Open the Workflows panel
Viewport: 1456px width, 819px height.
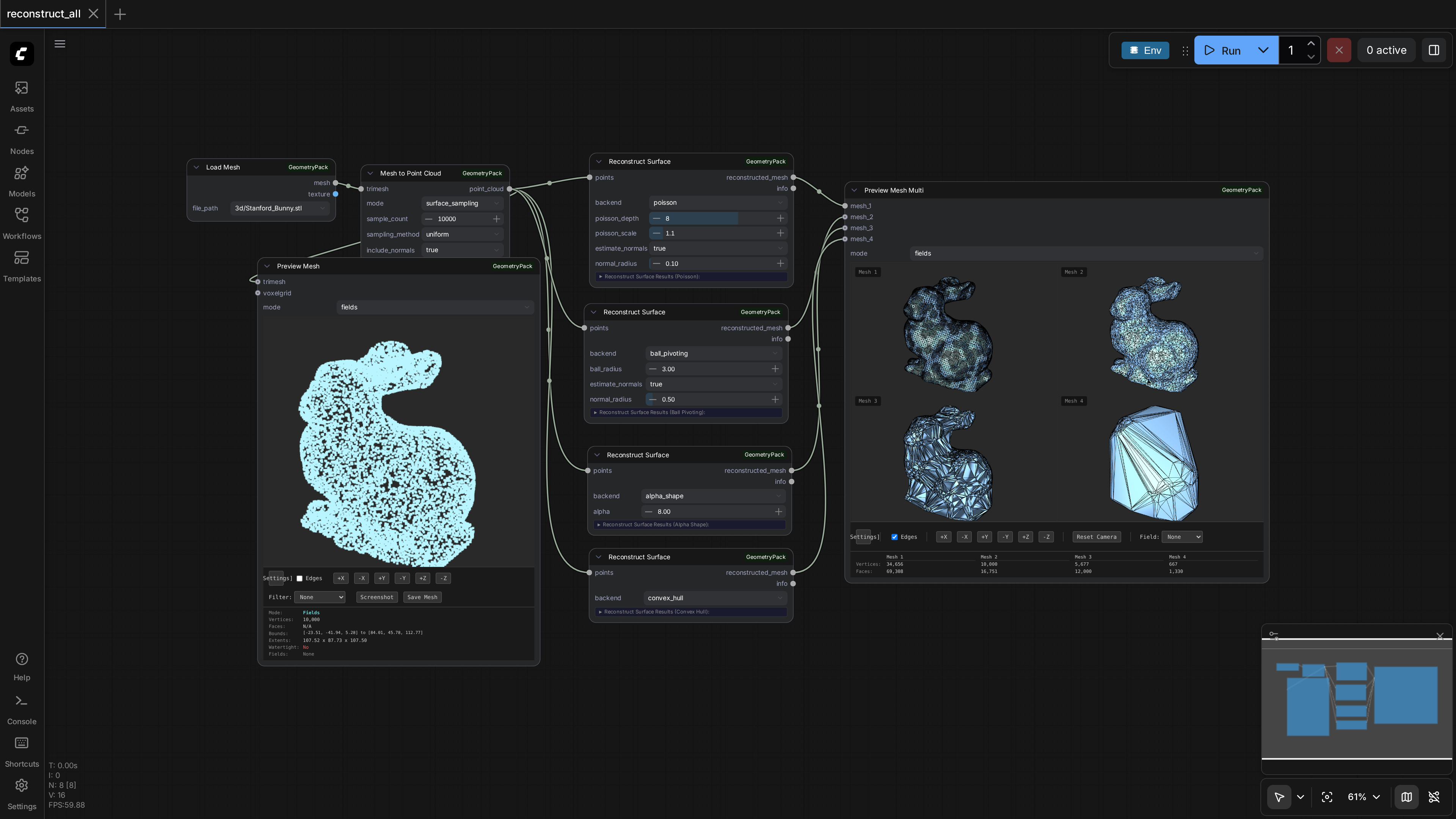tap(22, 223)
